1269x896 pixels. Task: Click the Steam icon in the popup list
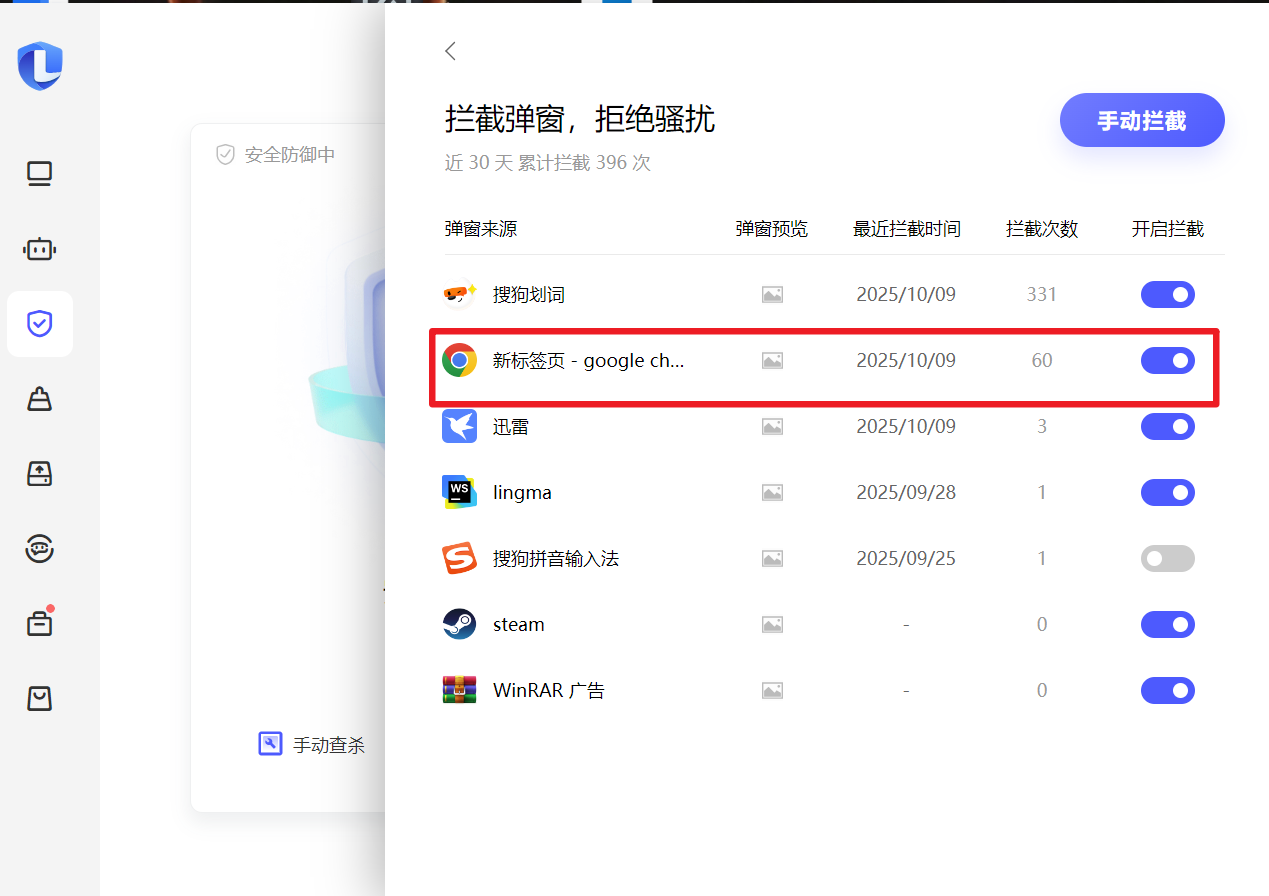459,624
